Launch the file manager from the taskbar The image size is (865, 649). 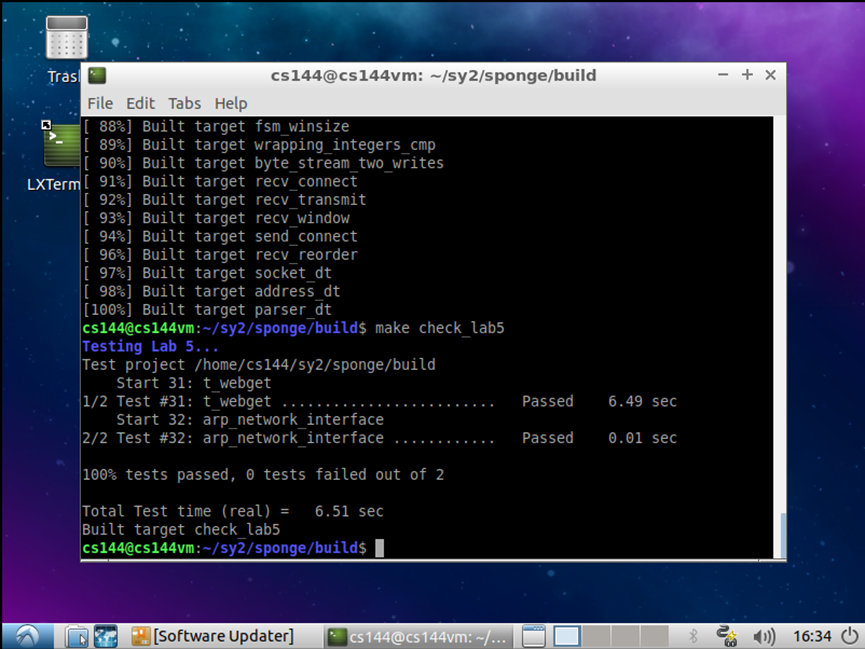(76, 636)
